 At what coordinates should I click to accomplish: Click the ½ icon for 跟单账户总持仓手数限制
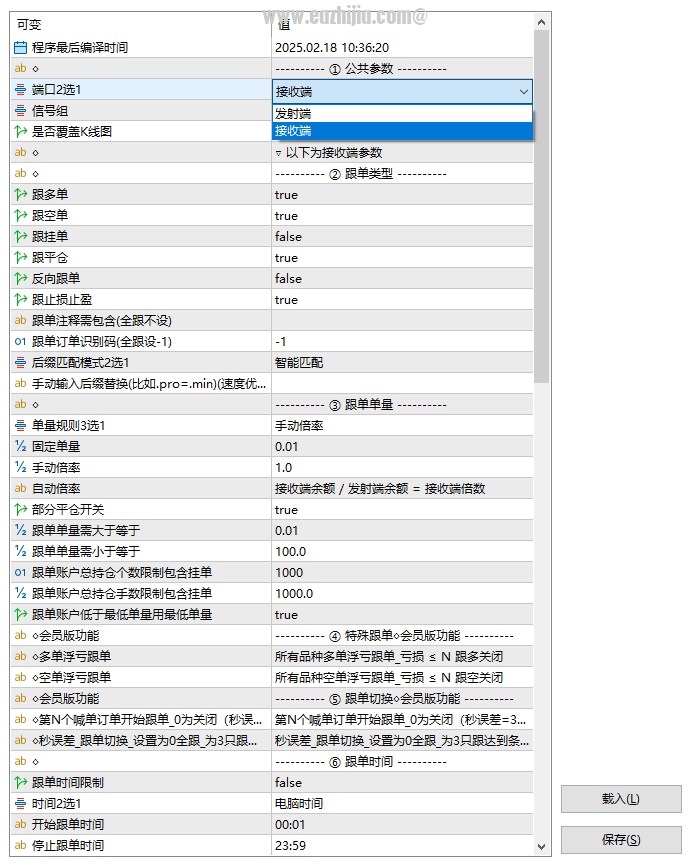coord(20,593)
